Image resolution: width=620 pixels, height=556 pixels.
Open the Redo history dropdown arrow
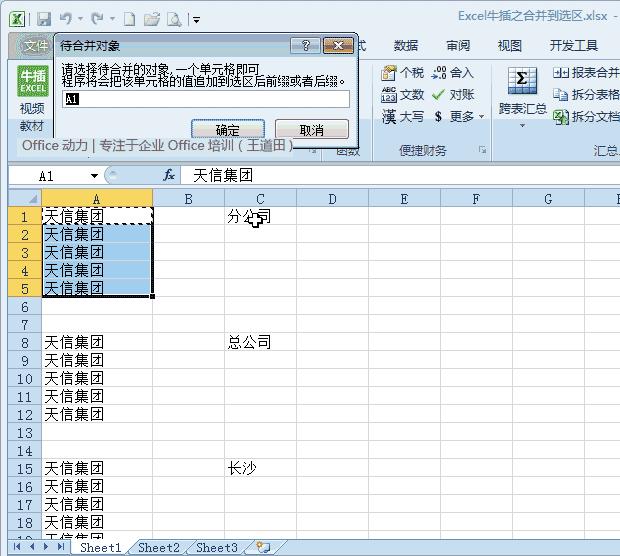click(112, 19)
